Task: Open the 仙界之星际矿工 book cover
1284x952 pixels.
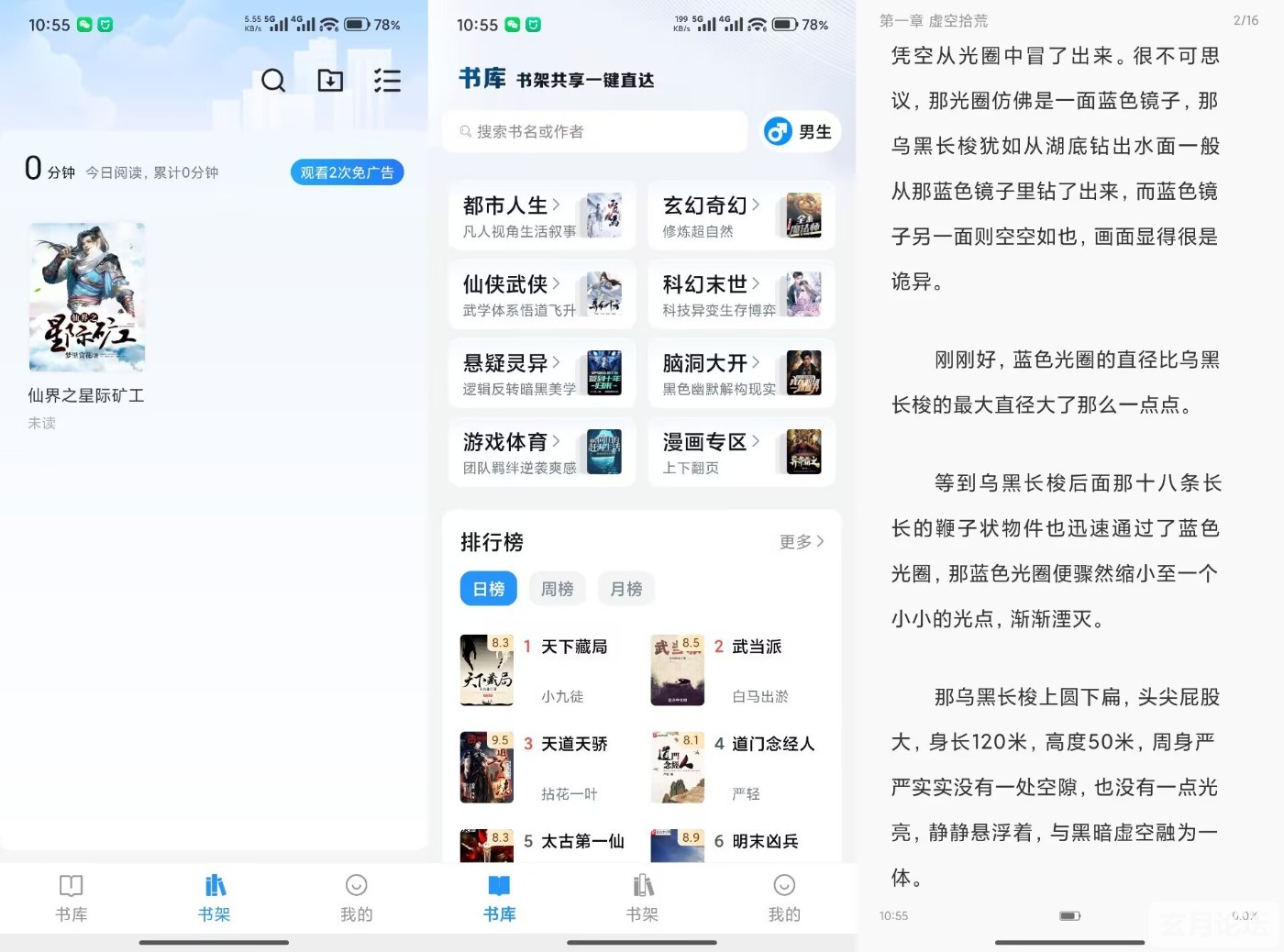Action: tap(87, 296)
